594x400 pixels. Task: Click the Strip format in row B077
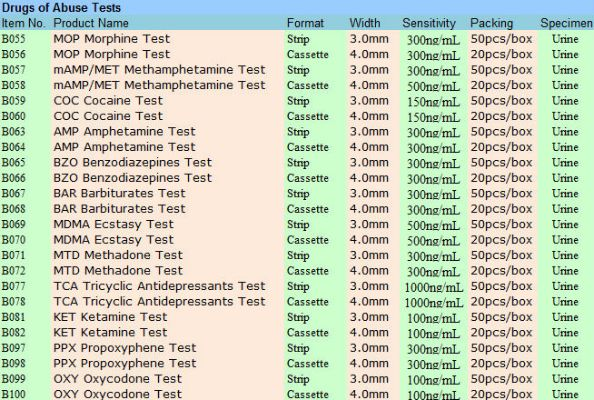click(x=298, y=286)
